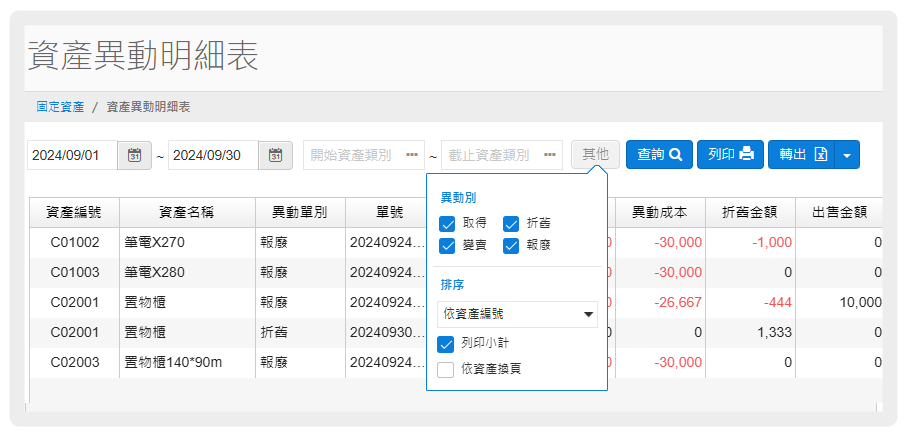Toggle the 變賣 checkbox
907x437 pixels.
pyautogui.click(x=448, y=245)
